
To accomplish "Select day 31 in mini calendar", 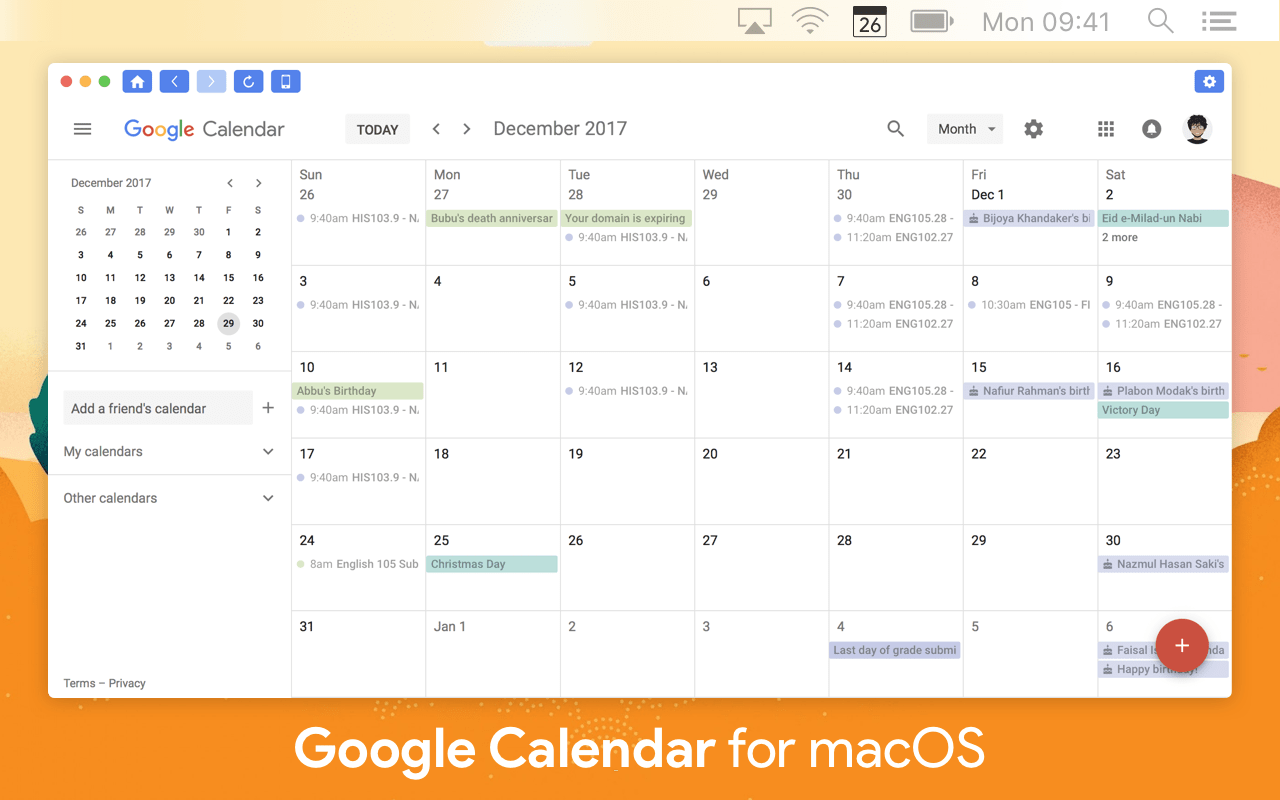I will 81,346.
